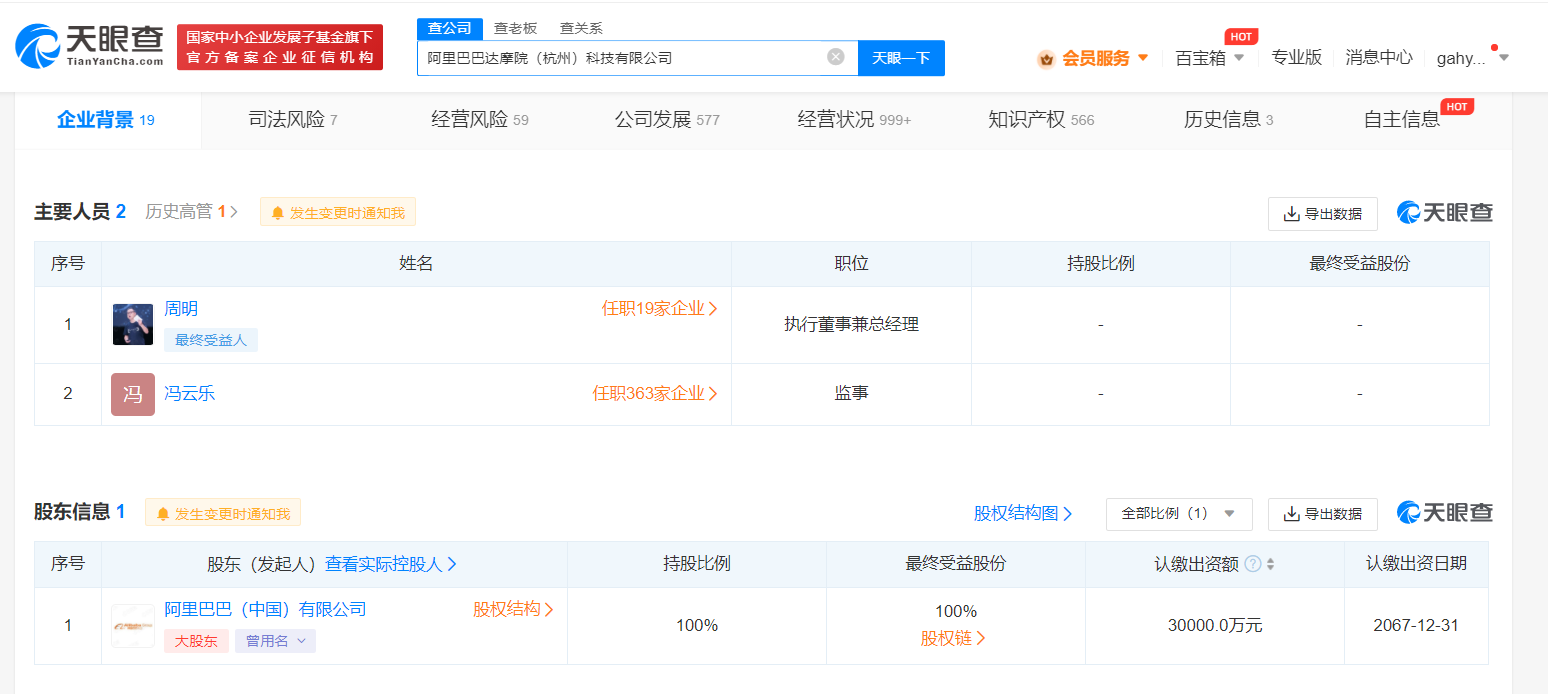Open 周明's 任职19家企业 link
This screenshot has width=1548, height=694.
pyautogui.click(x=660, y=309)
